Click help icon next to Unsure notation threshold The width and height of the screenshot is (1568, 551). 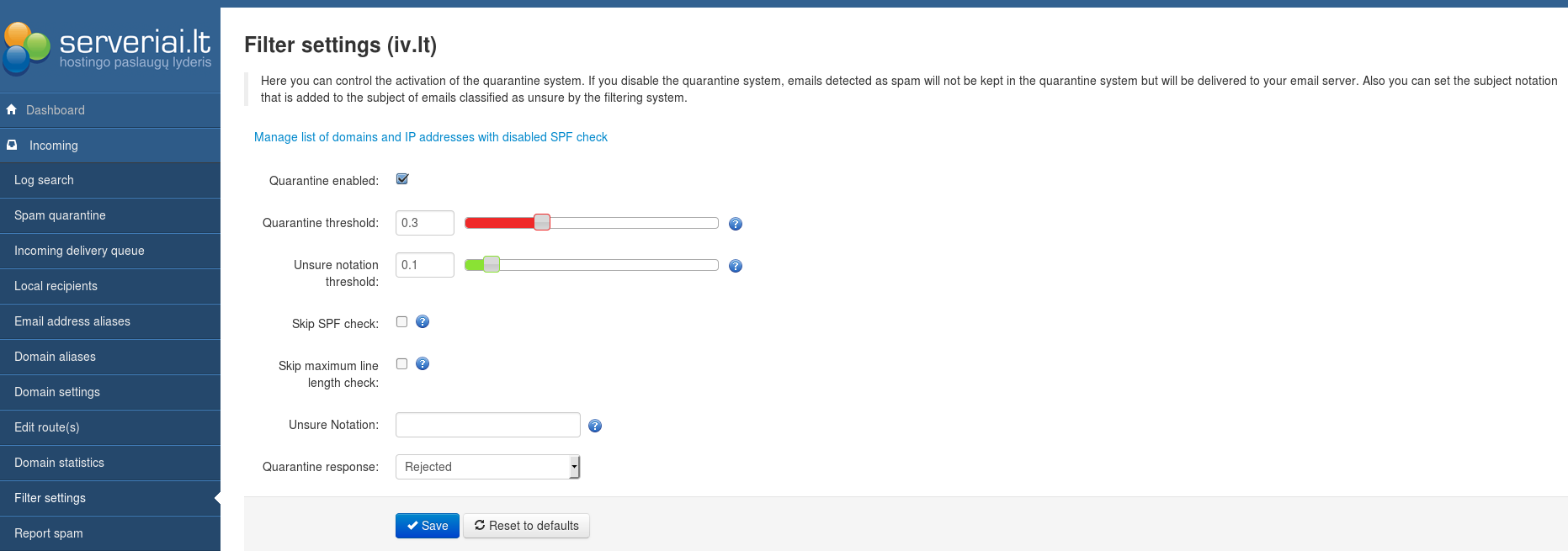click(x=735, y=266)
